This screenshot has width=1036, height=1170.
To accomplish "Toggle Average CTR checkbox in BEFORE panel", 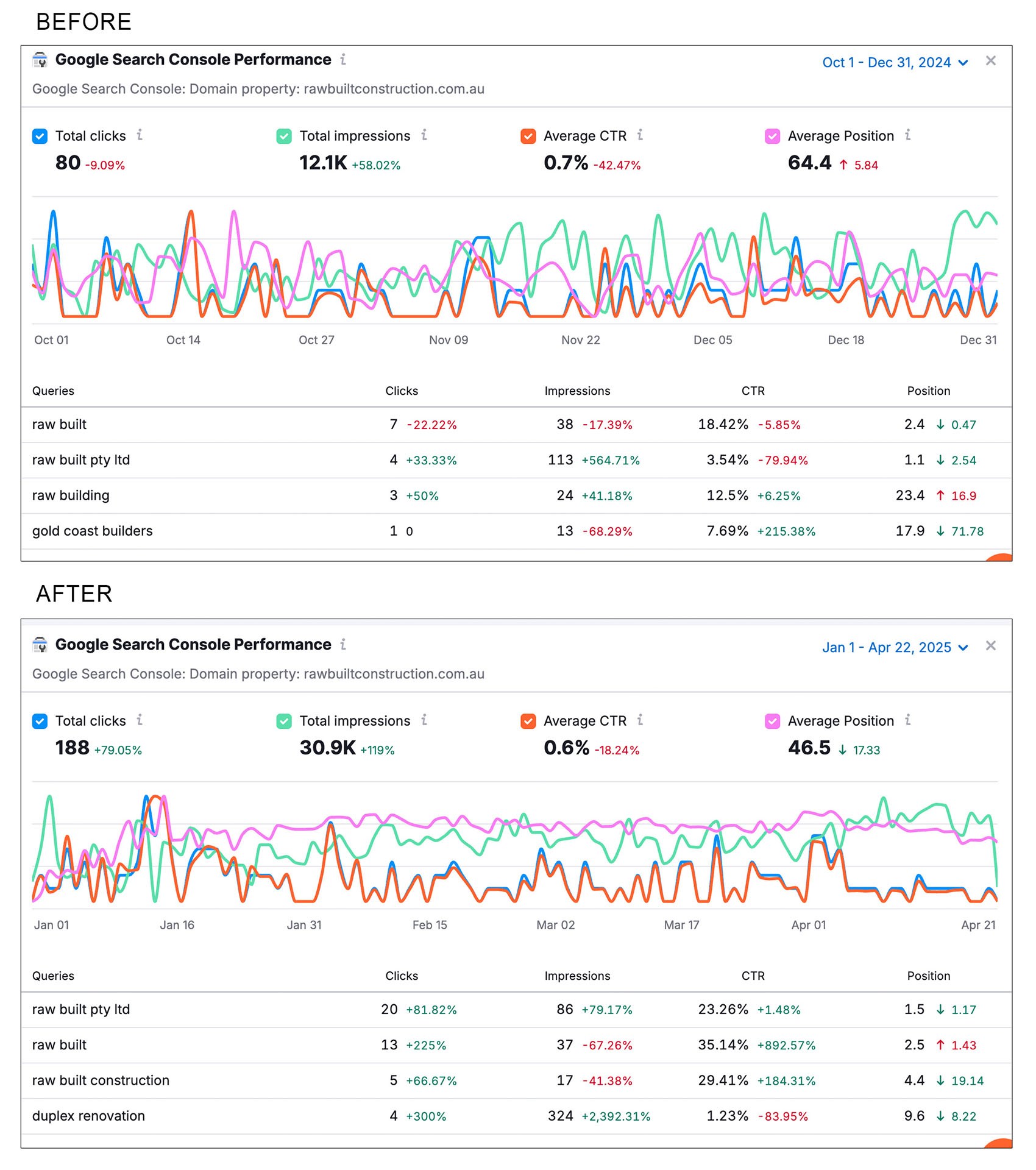I will (x=528, y=136).
